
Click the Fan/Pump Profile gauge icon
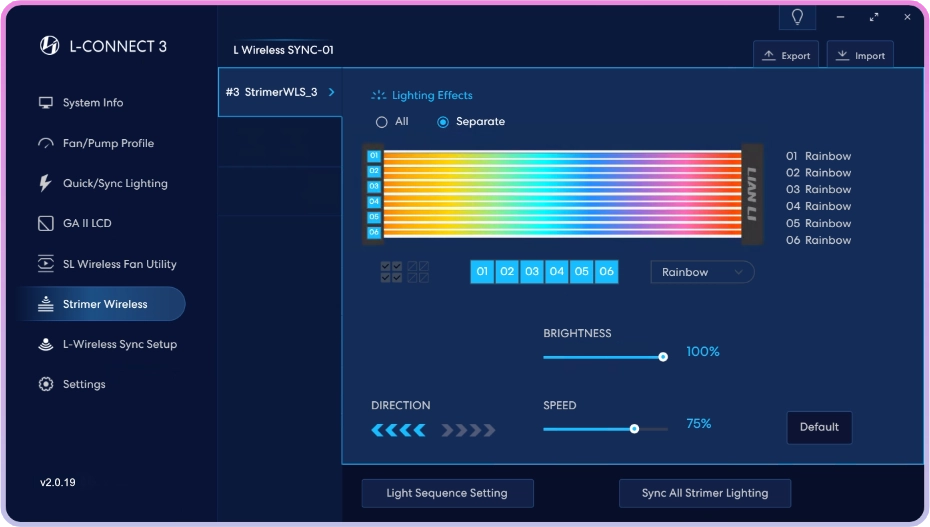pos(45,143)
